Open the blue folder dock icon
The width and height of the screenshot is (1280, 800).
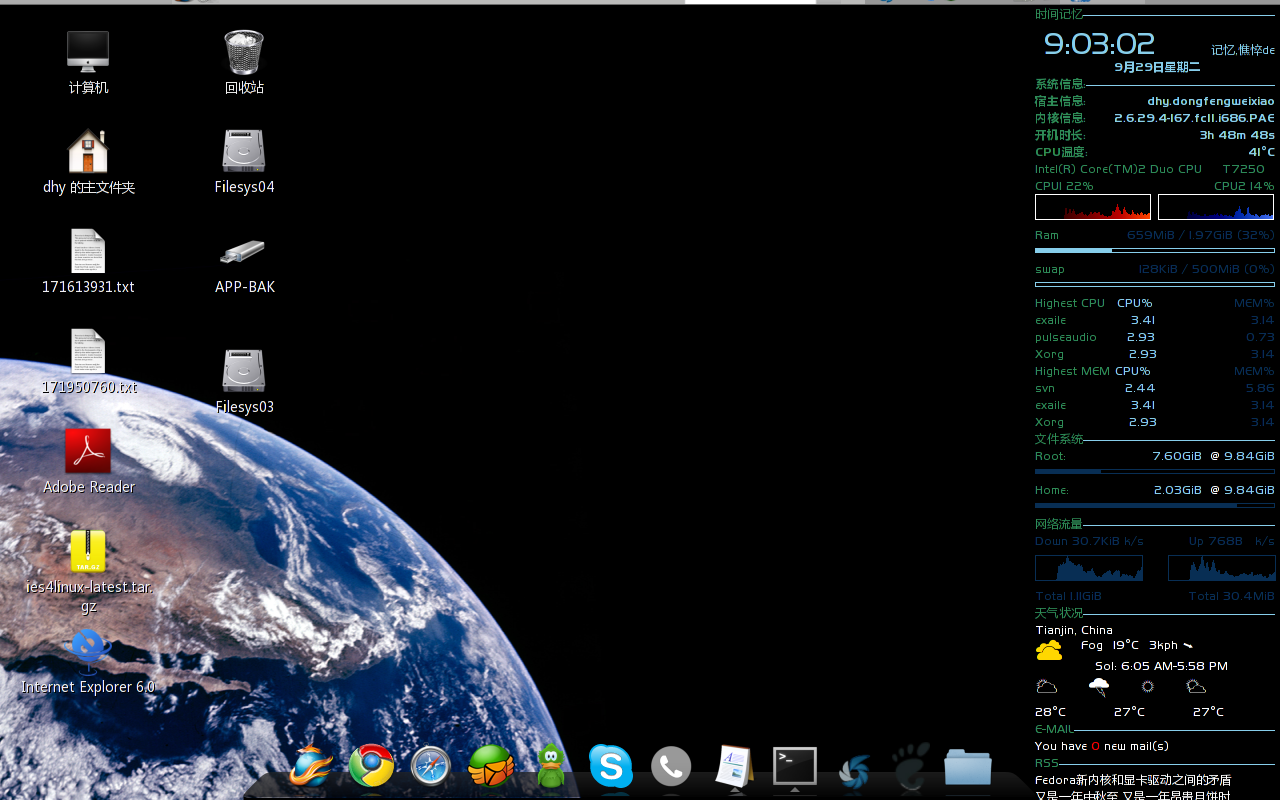click(x=968, y=767)
